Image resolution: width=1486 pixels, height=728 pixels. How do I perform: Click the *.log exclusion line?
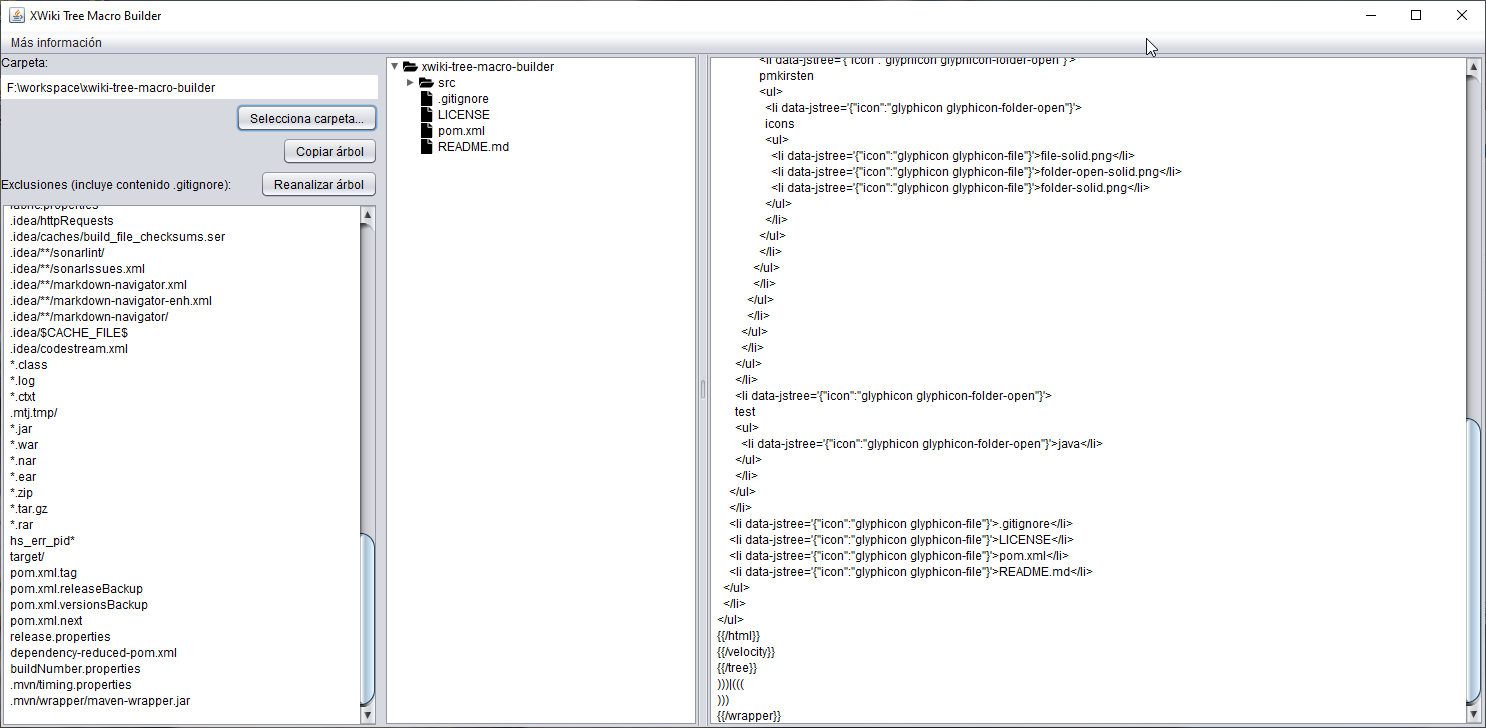coord(23,381)
